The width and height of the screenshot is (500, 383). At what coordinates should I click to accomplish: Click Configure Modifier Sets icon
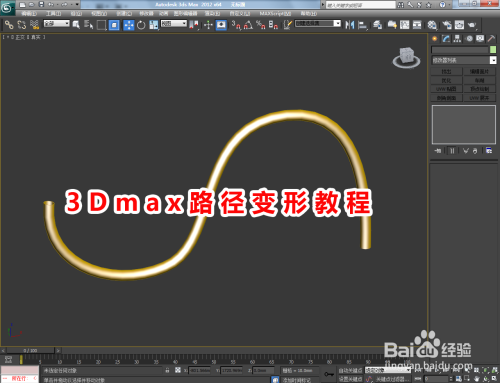[x=489, y=151]
